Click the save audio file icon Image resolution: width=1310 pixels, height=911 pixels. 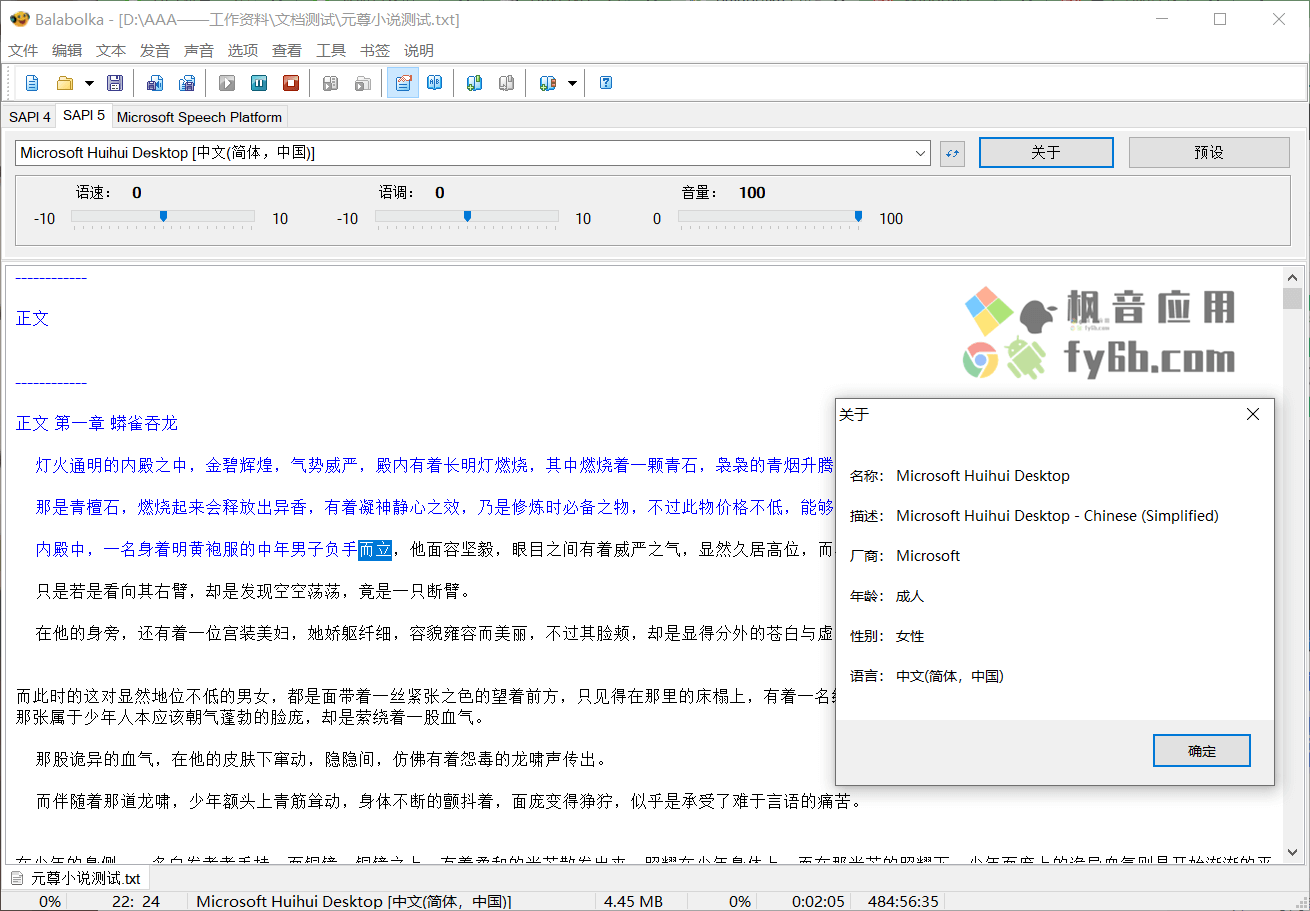pos(154,83)
